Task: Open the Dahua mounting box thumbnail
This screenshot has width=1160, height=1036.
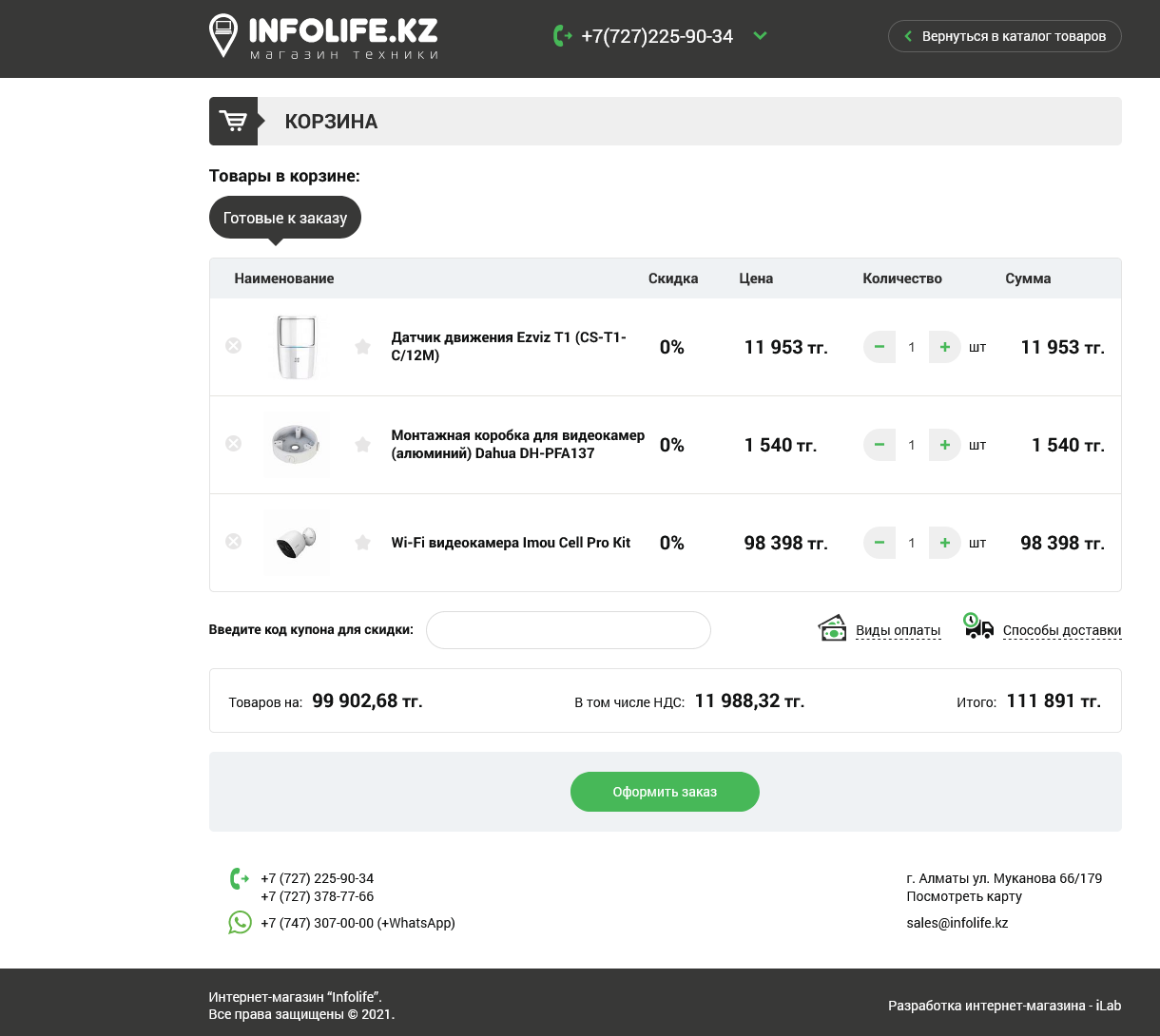Action: pyautogui.click(x=297, y=445)
